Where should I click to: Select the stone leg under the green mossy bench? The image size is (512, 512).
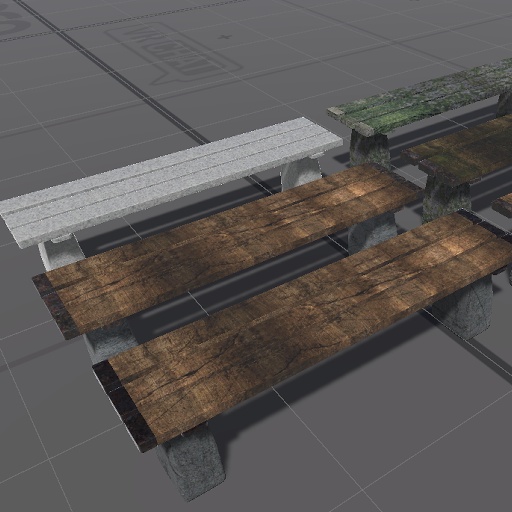[370, 149]
